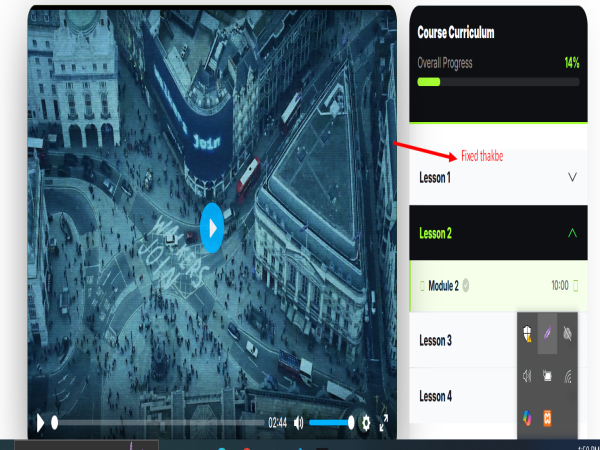Viewport: 600px width, 450px height.
Task: Collapse Lesson 2 using its green up chevron
Action: (x=572, y=233)
